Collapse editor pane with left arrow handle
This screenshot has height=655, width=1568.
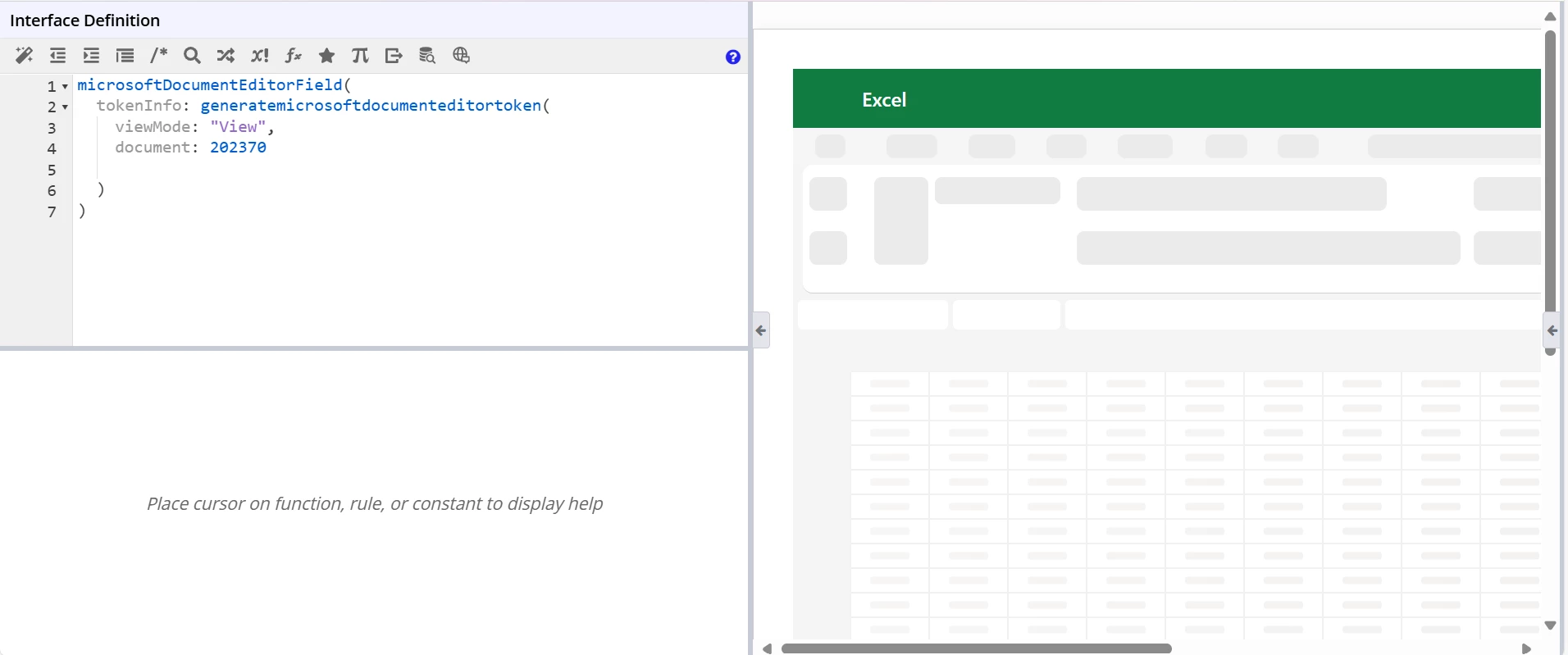click(x=761, y=330)
